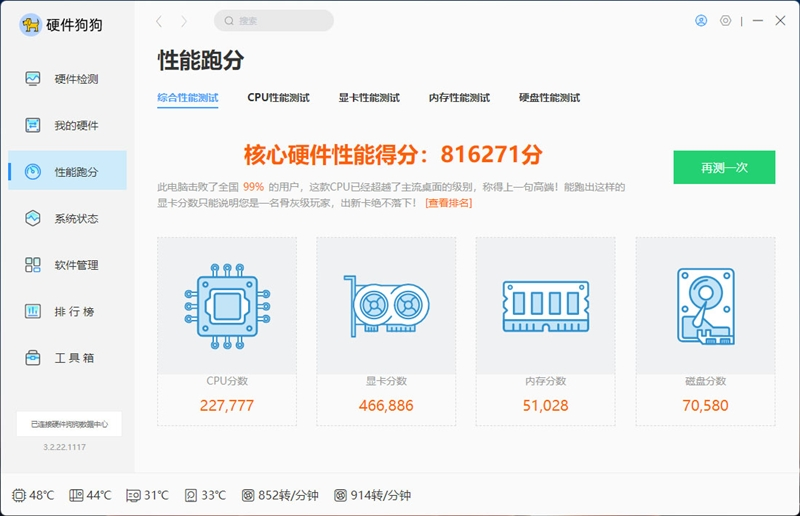Screen dimensions: 800x516
Task: Click the 内存分数 label
Action: click(545, 381)
